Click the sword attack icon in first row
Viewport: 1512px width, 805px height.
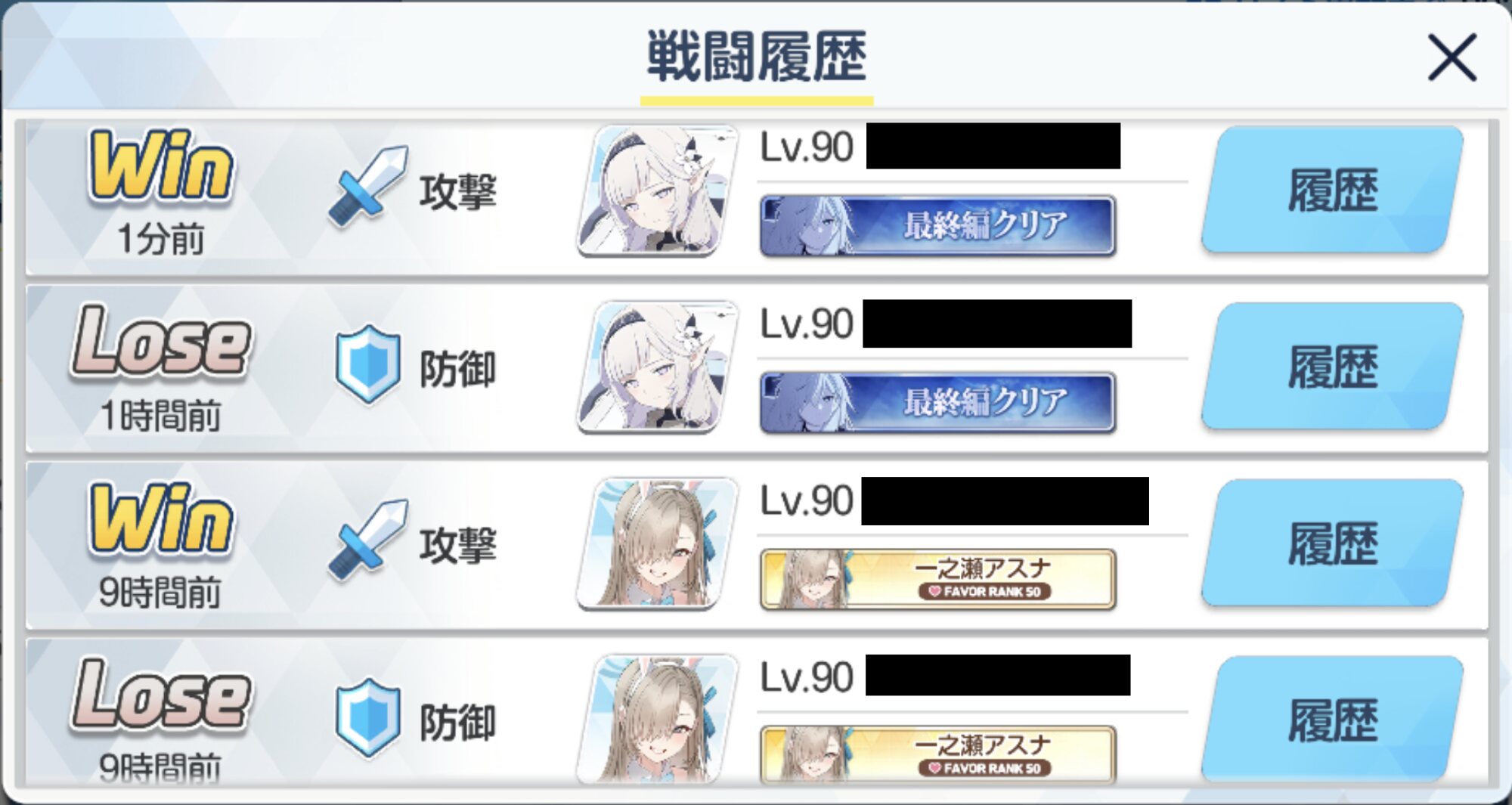[368, 186]
